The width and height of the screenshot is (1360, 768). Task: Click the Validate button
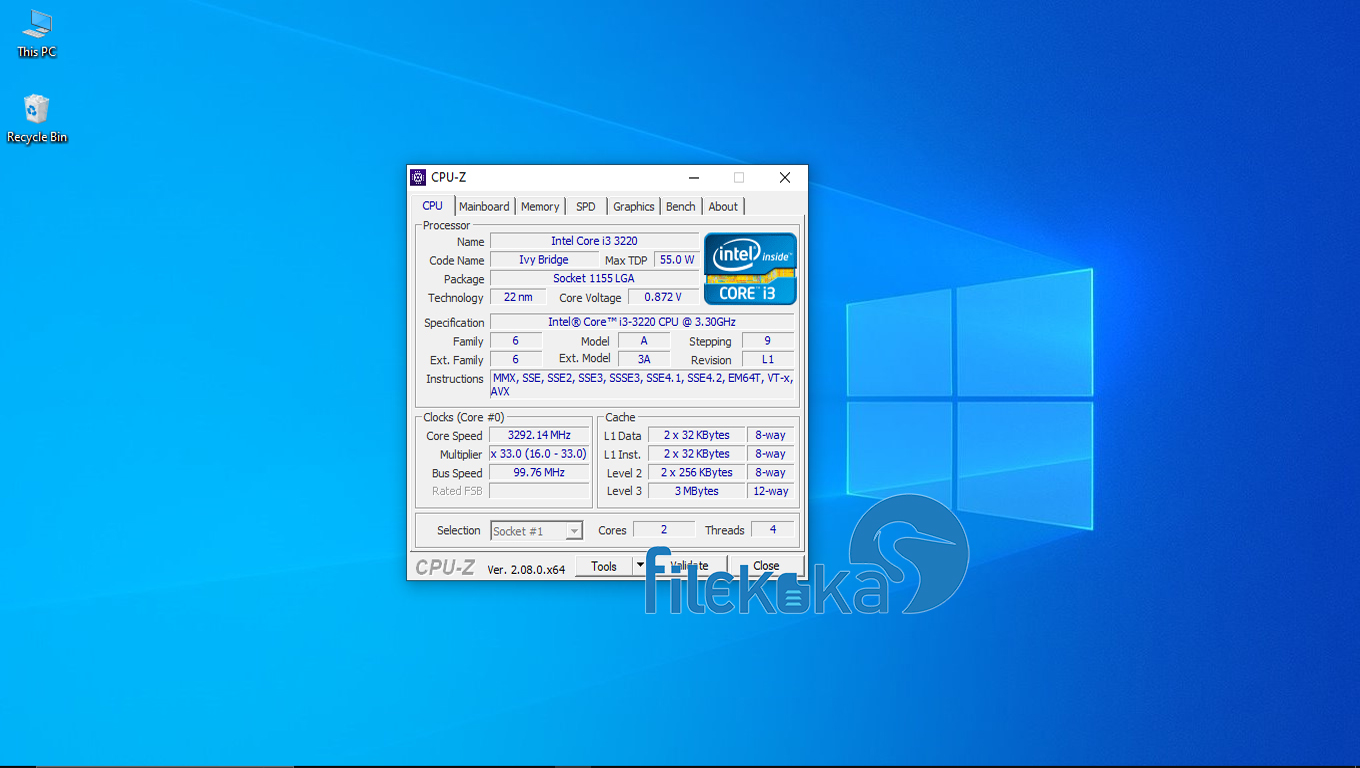point(688,566)
